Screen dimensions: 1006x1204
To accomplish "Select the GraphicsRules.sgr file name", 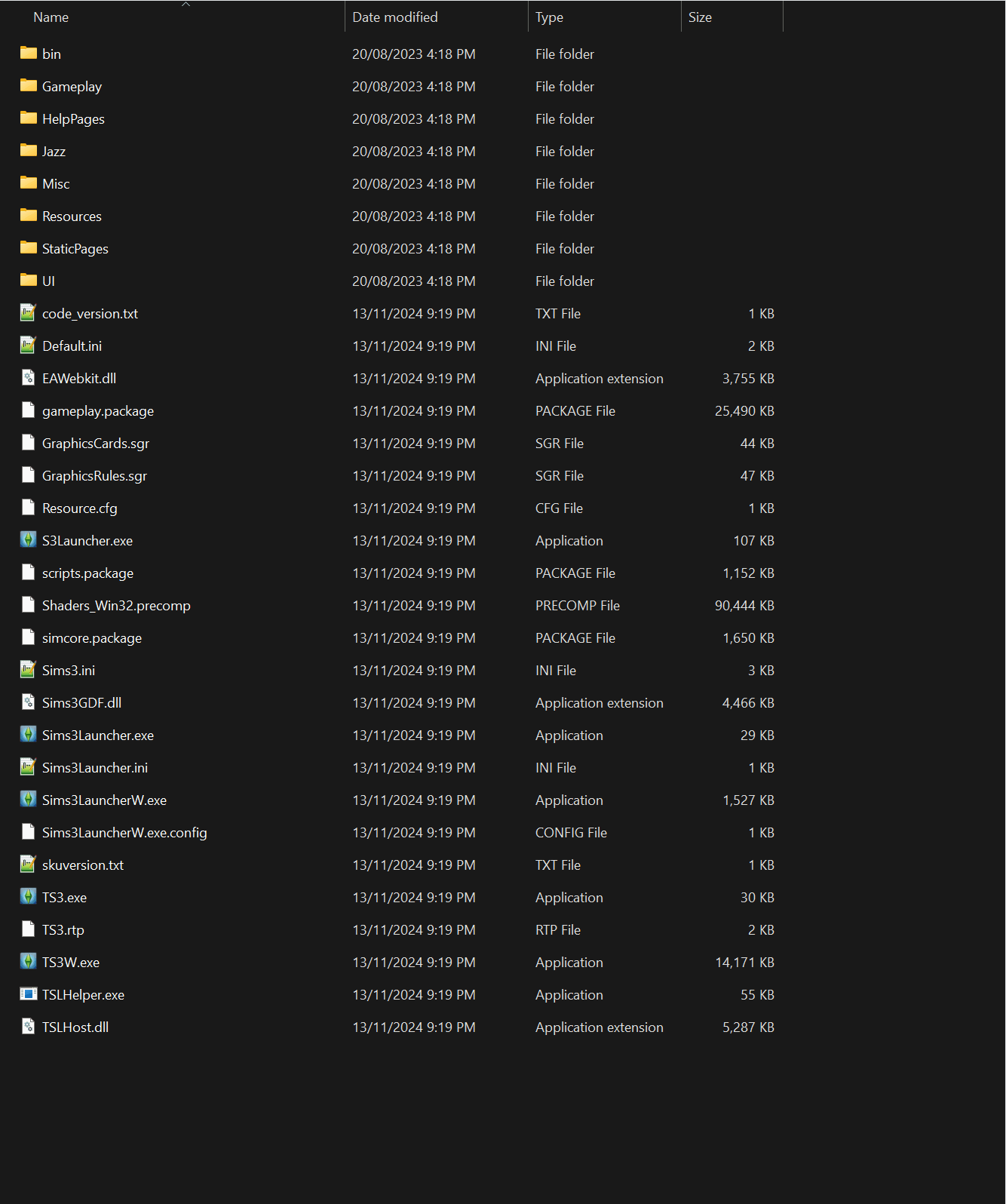I will point(94,475).
